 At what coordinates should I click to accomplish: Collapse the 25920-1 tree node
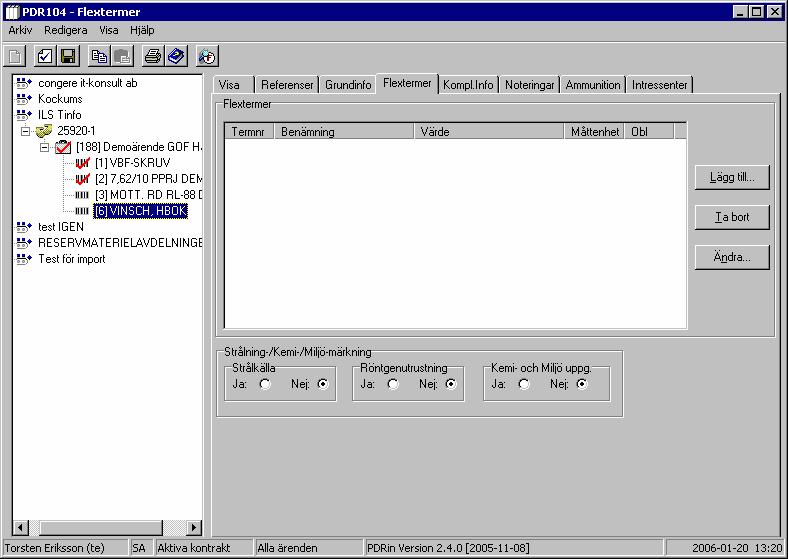point(25,131)
